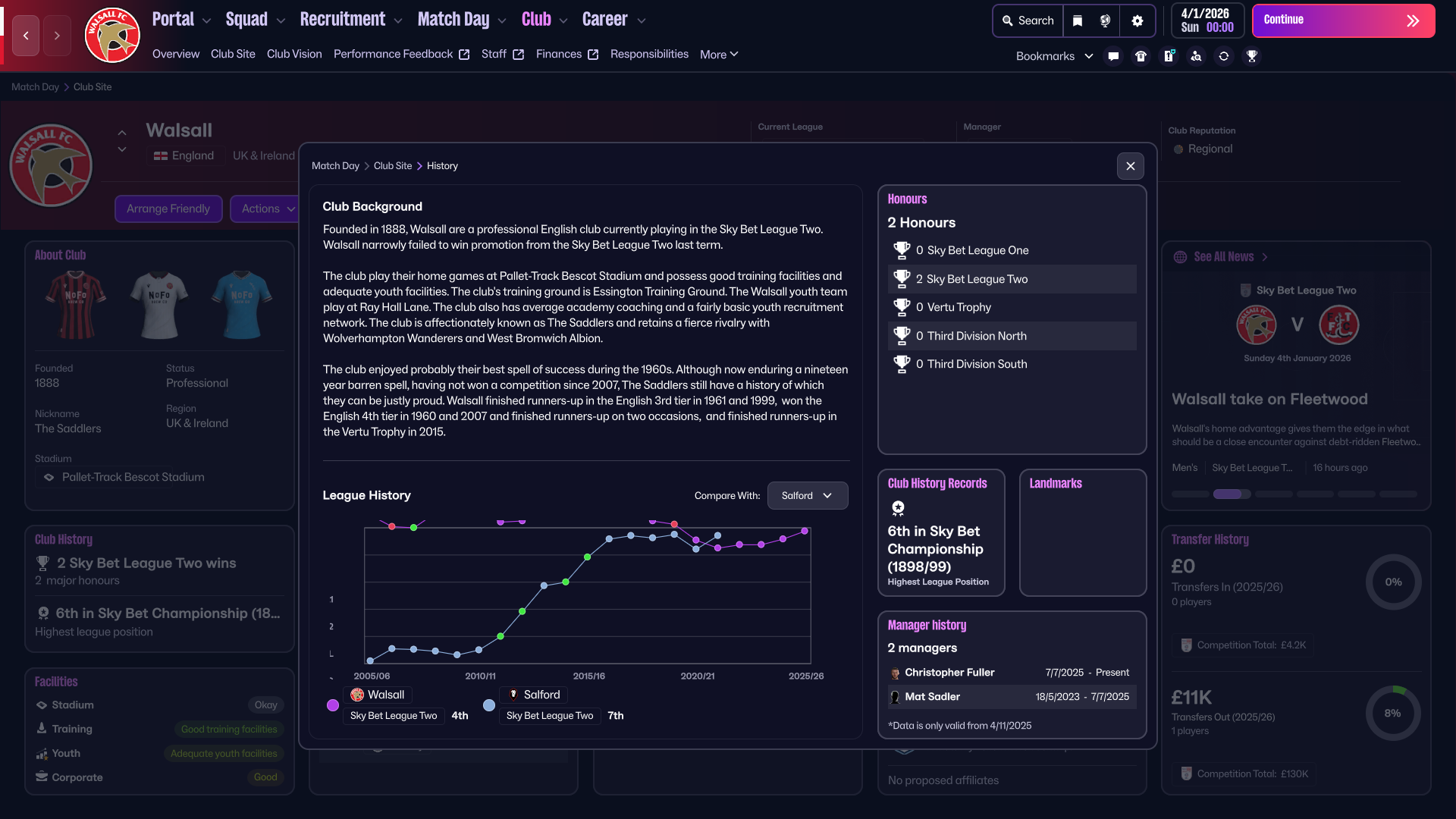Switch to the Club Vision tab
Screen dimensions: 1456x819
[x=294, y=55]
